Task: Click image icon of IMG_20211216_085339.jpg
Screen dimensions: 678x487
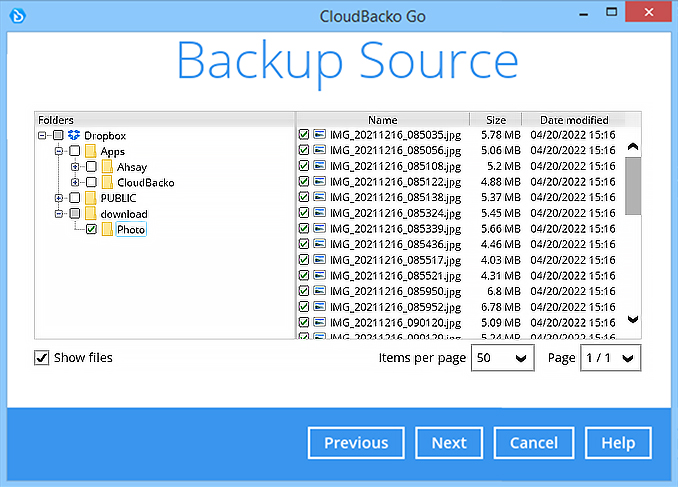Action: tap(320, 228)
